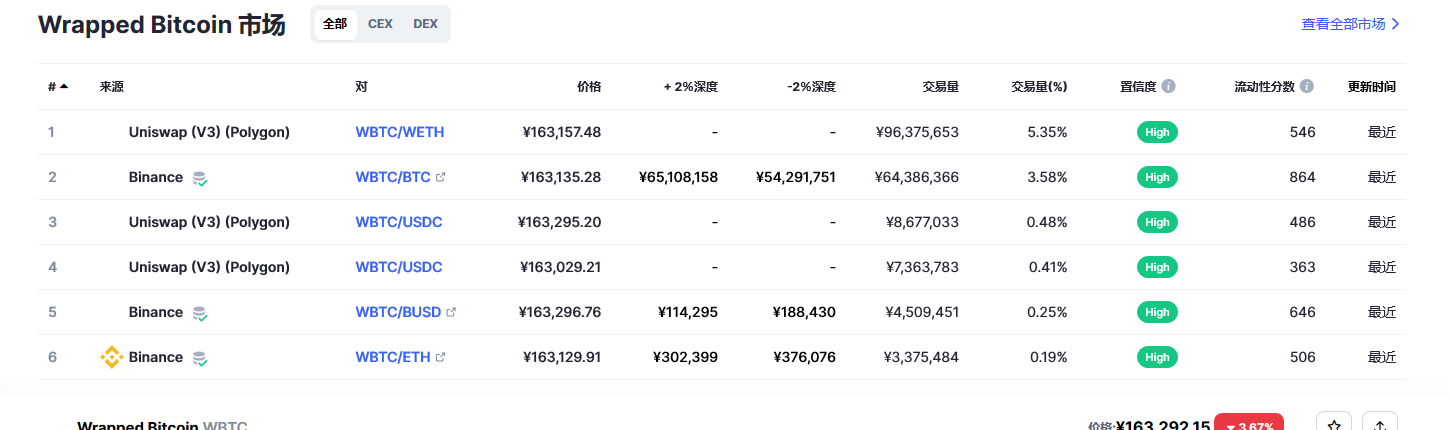Click the chevron arrow after 查看全部市场
Image resolution: width=1450 pixels, height=430 pixels.
(x=1395, y=24)
